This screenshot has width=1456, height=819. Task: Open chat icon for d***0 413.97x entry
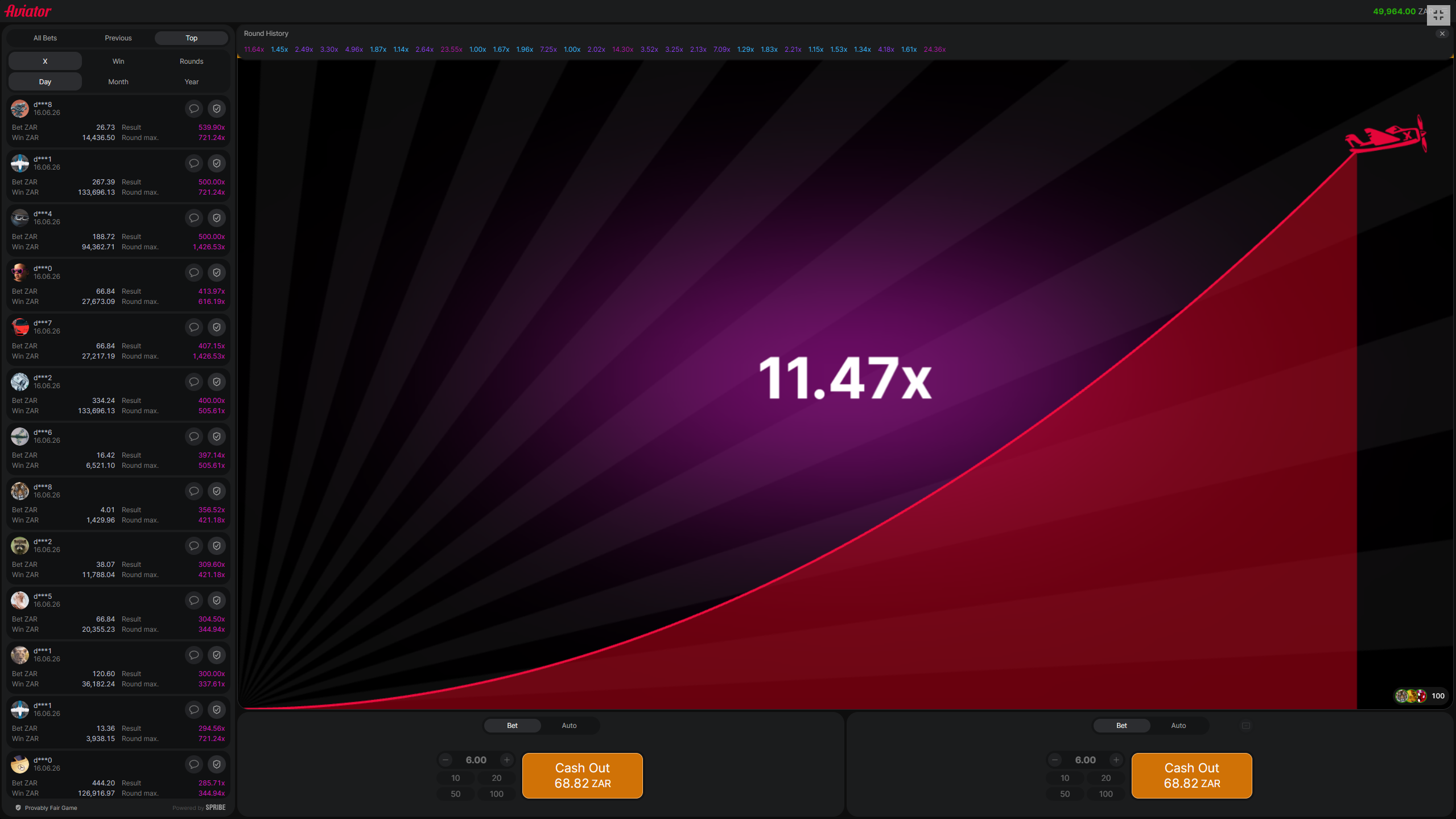coord(194,273)
